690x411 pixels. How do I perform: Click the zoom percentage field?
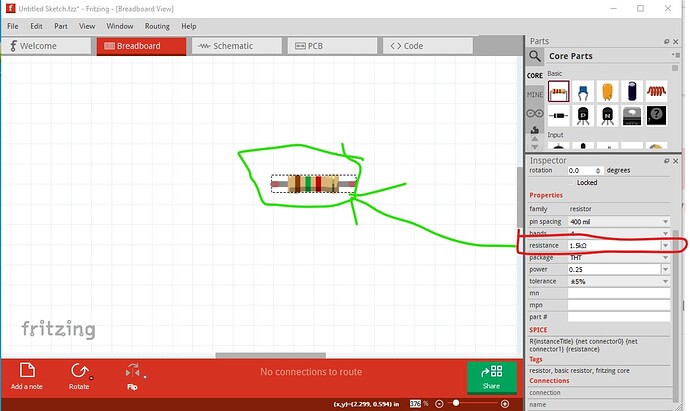(415, 404)
